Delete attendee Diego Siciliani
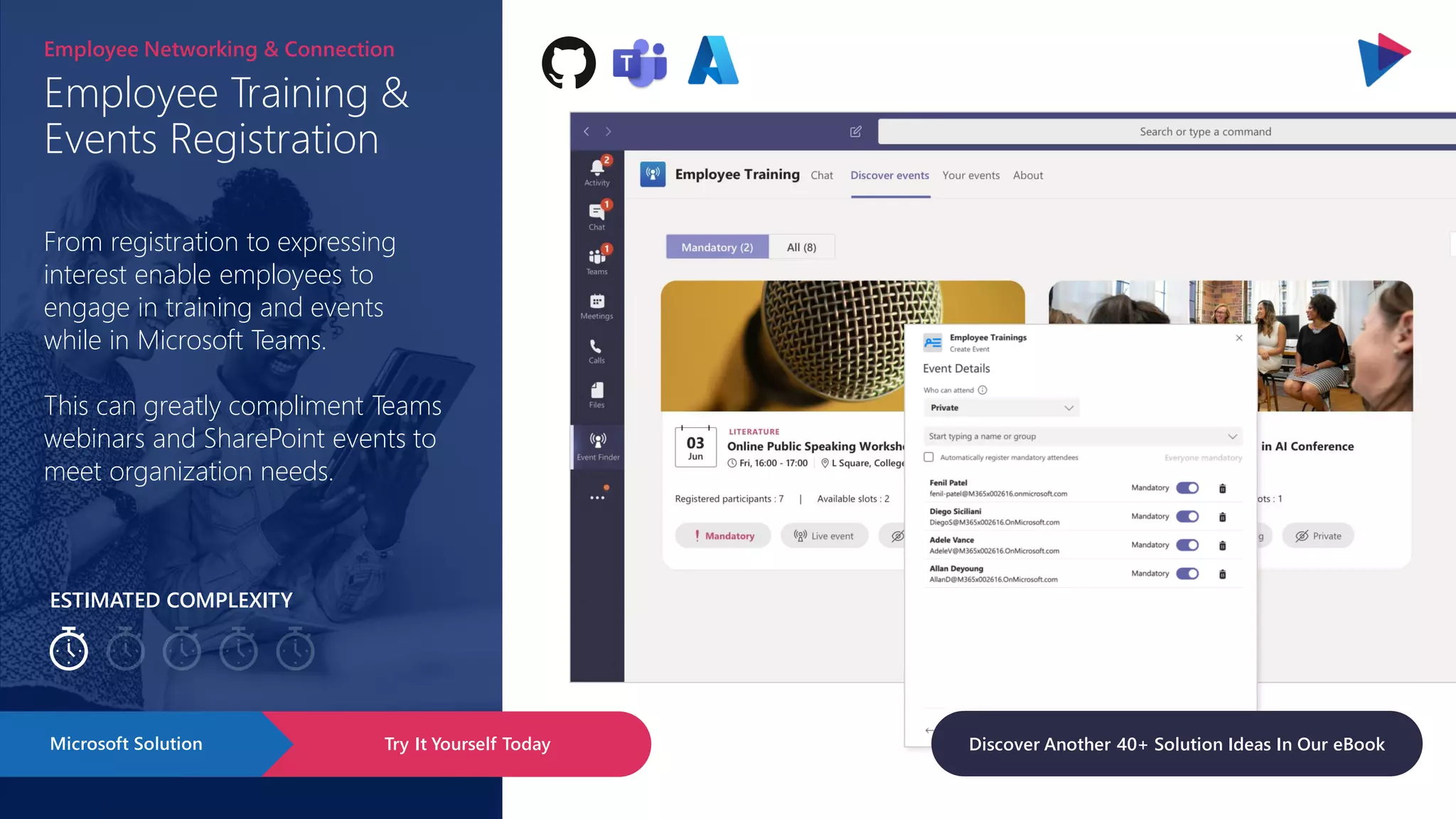The width and height of the screenshot is (1456, 819). (x=1223, y=517)
